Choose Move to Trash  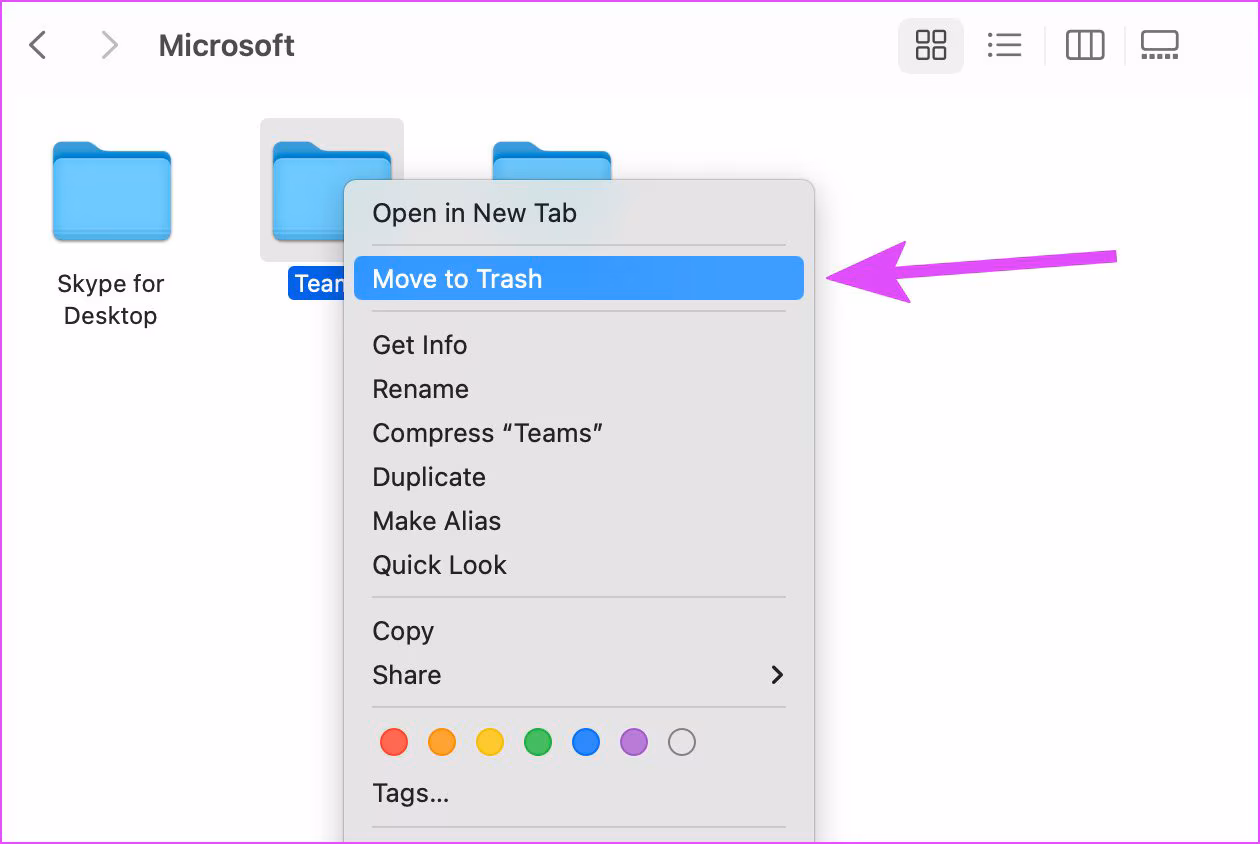[579, 278]
